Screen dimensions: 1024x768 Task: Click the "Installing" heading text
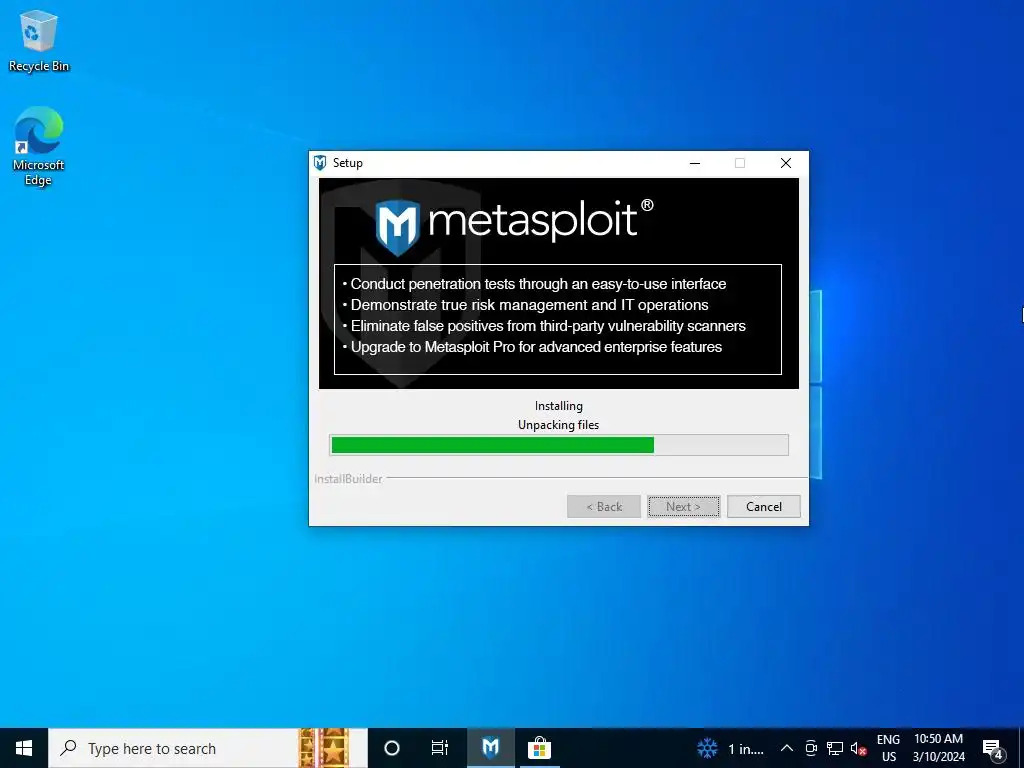click(x=558, y=406)
